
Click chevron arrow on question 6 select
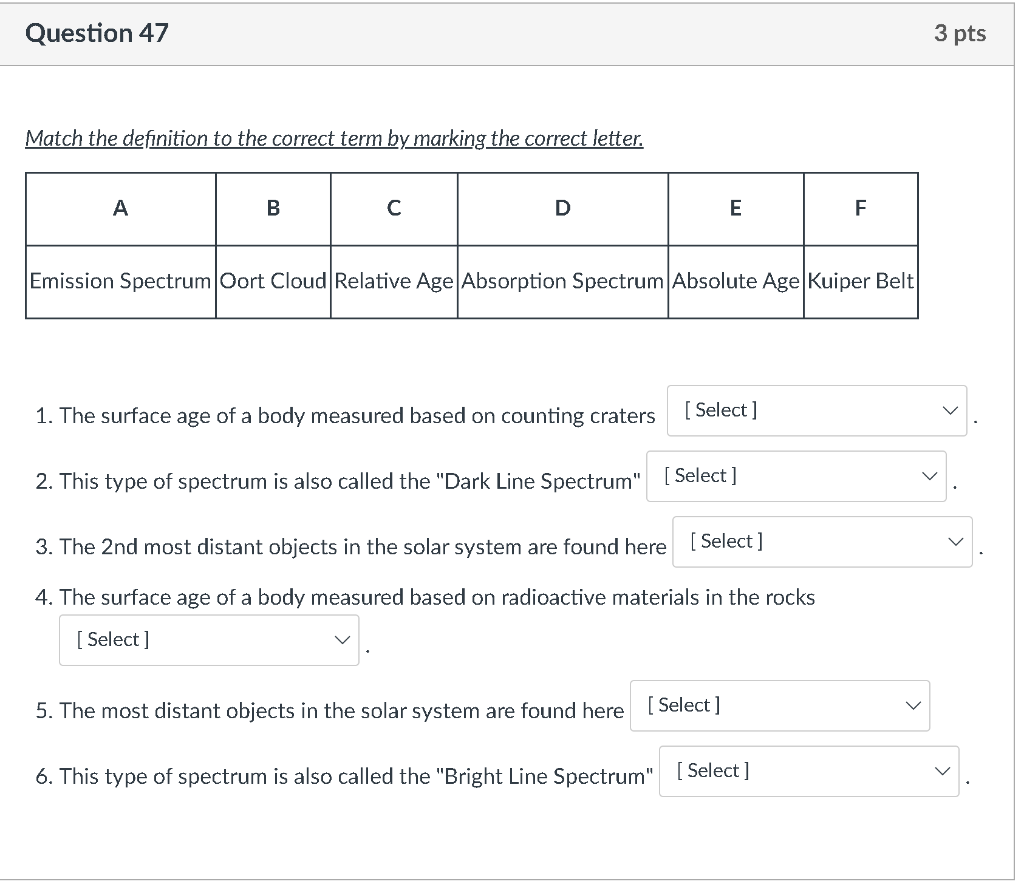pos(942,771)
